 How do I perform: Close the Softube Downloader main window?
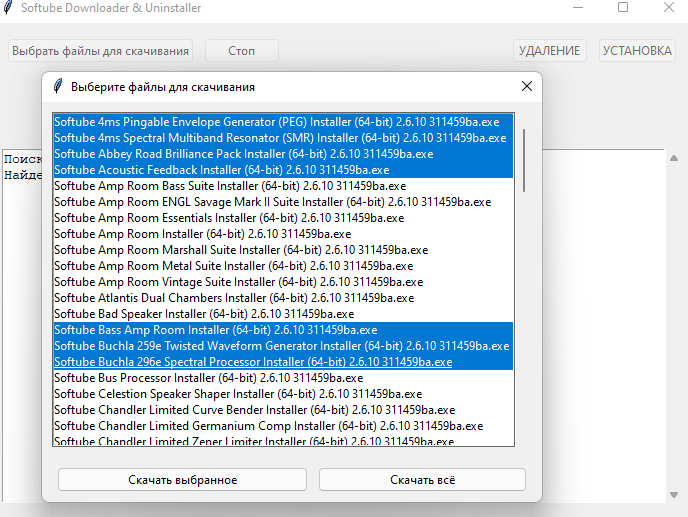point(669,7)
